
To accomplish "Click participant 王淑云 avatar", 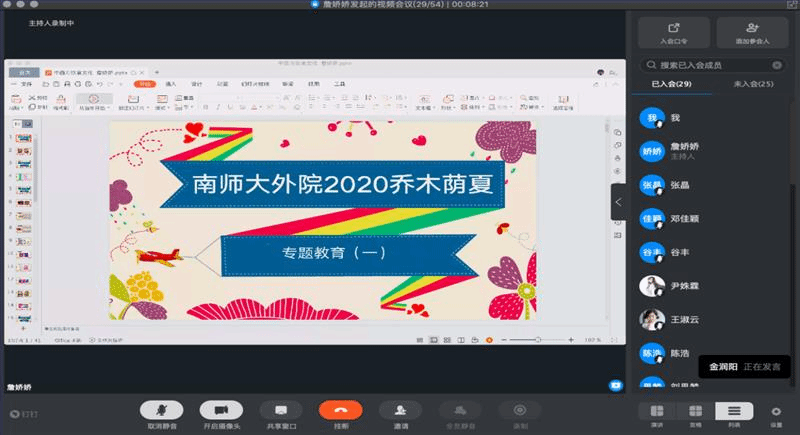I will (653, 320).
